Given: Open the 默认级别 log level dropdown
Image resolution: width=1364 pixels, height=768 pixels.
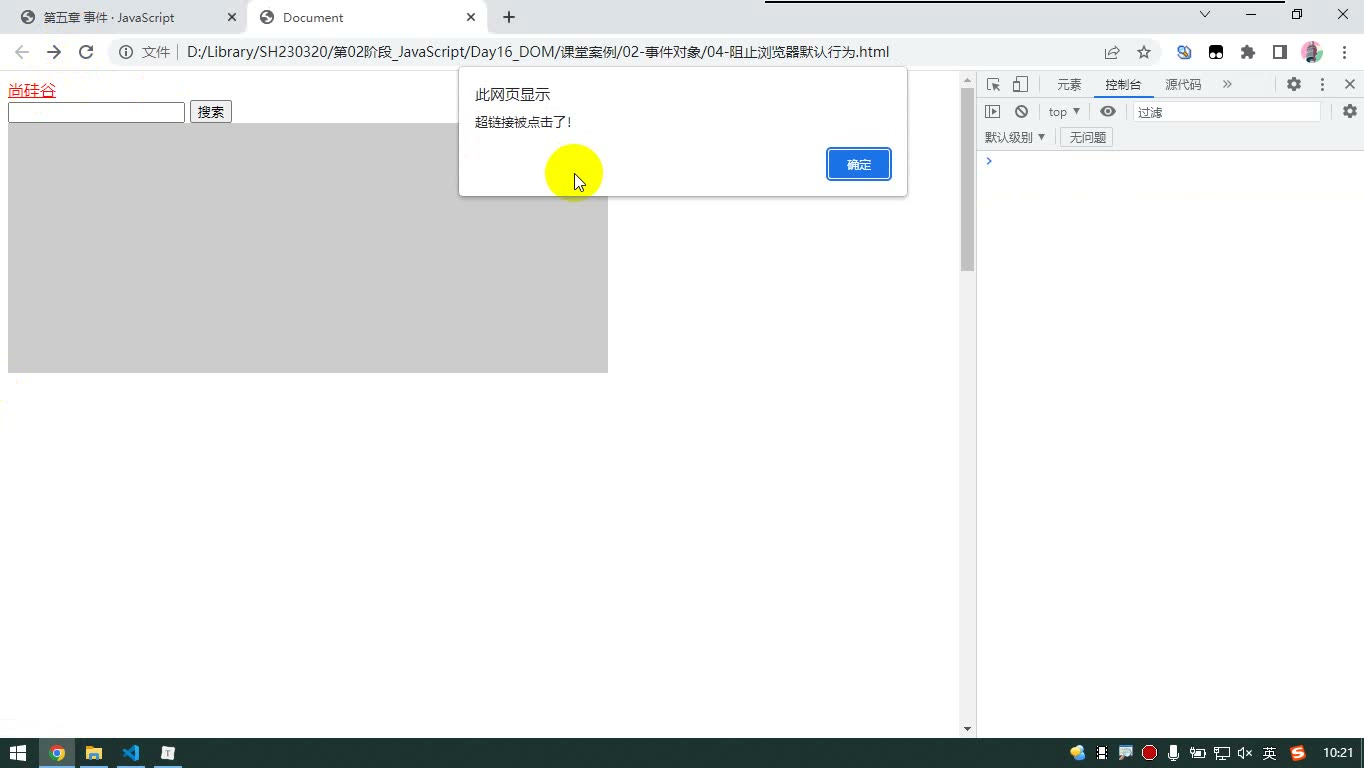Looking at the screenshot, I should tap(1015, 137).
